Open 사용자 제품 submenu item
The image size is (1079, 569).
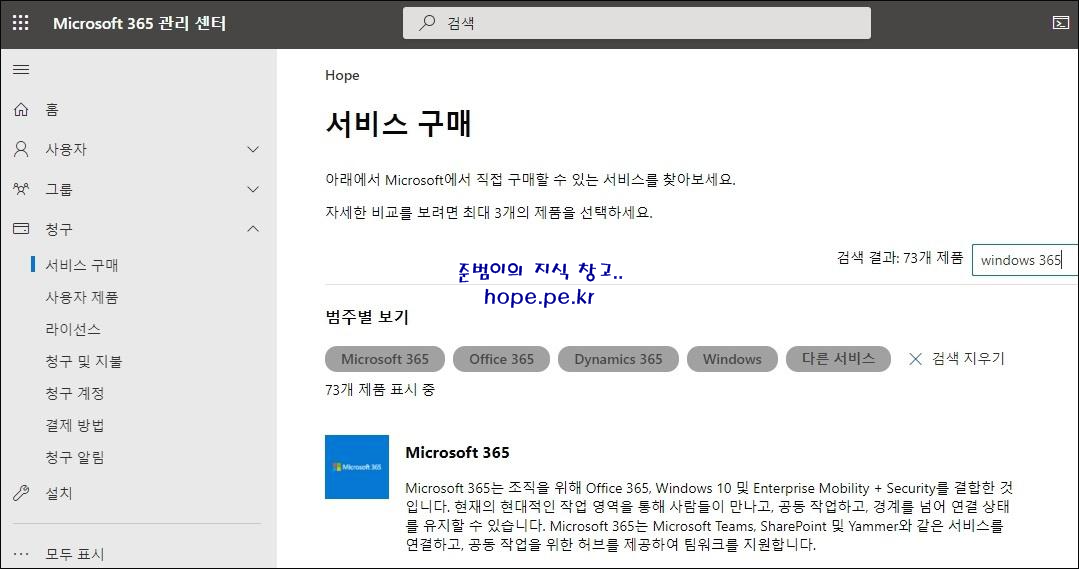(x=82, y=297)
